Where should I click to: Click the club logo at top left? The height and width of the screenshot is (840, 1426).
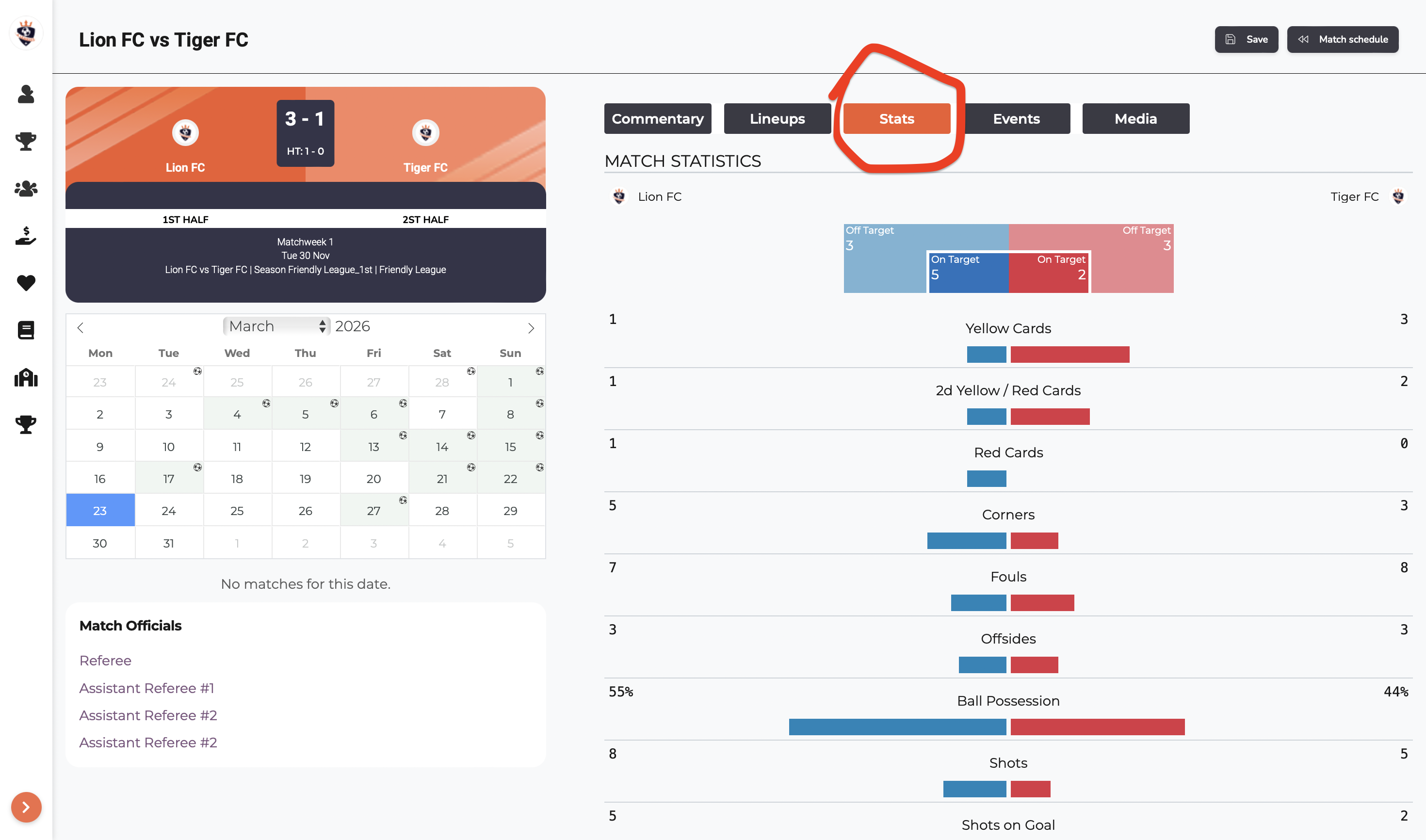tap(26, 33)
